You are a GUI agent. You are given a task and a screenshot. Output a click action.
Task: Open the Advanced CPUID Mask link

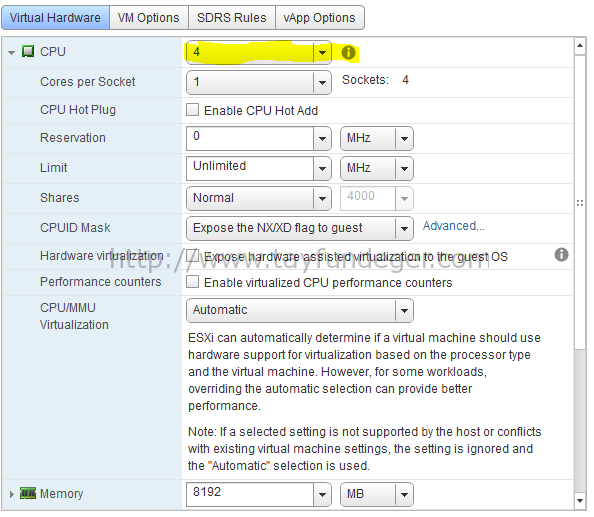[453, 226]
